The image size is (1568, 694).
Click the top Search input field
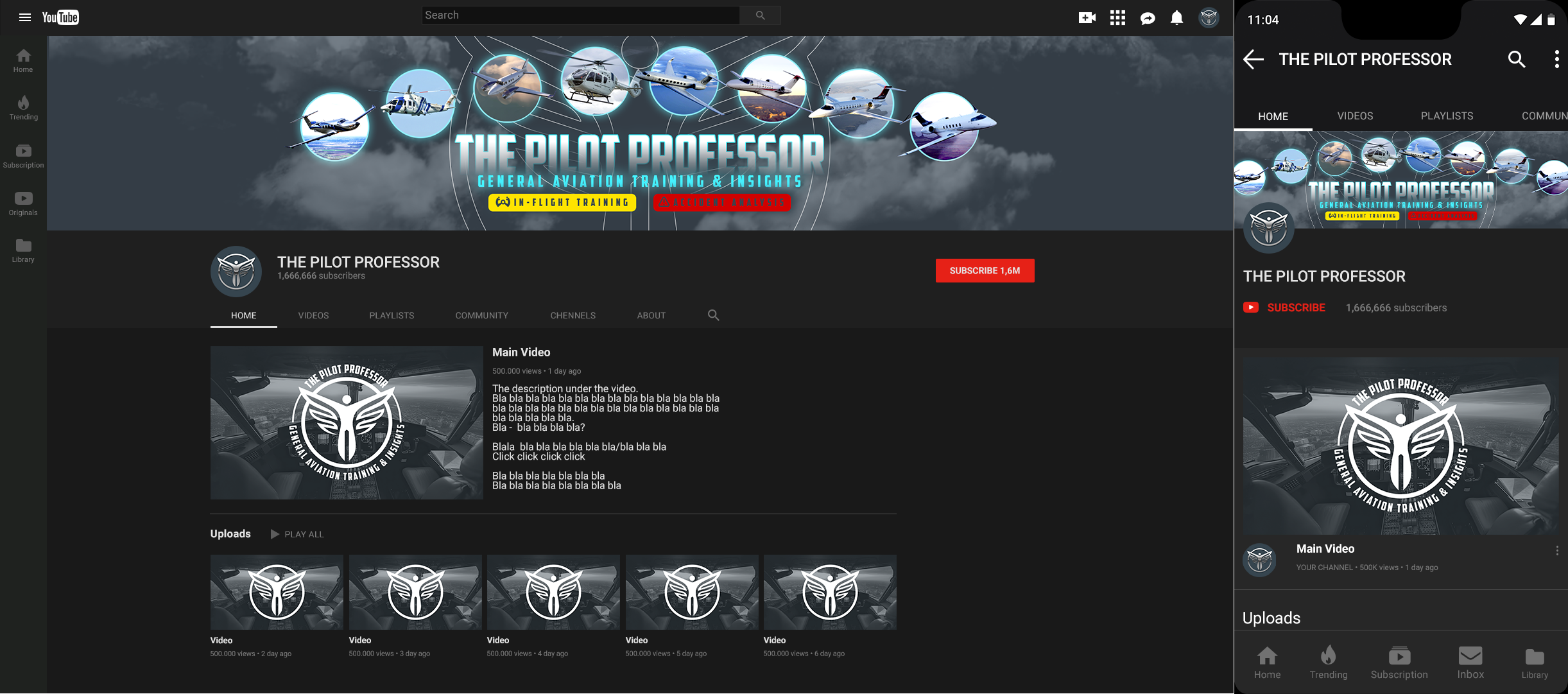[580, 15]
